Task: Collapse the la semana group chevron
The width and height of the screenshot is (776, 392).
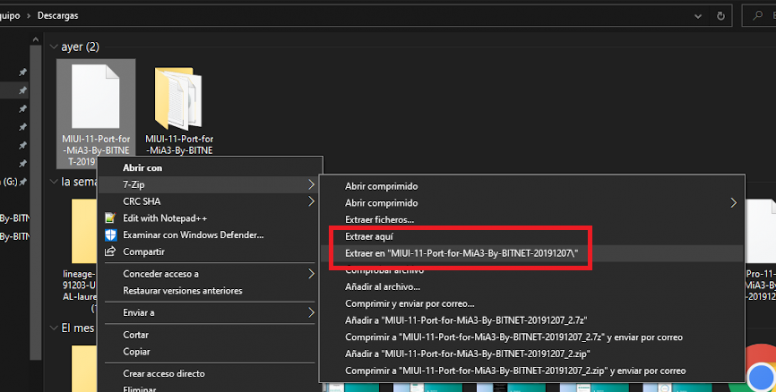Action: [53, 182]
